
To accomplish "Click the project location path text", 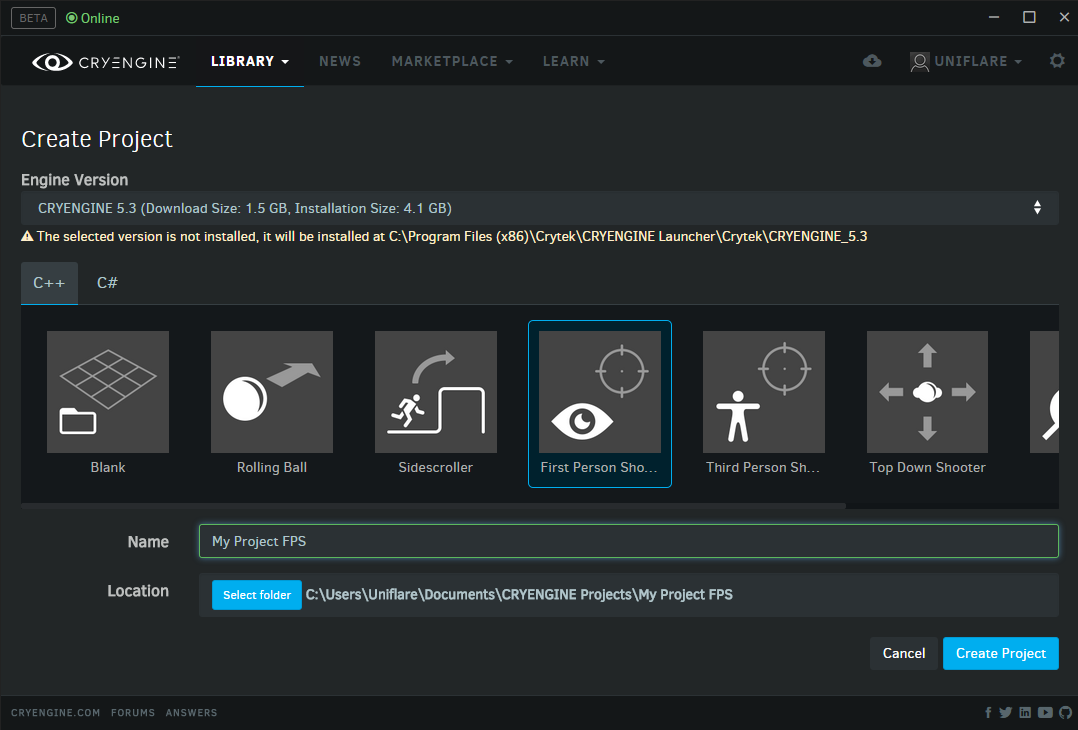I will pyautogui.click(x=519, y=595).
